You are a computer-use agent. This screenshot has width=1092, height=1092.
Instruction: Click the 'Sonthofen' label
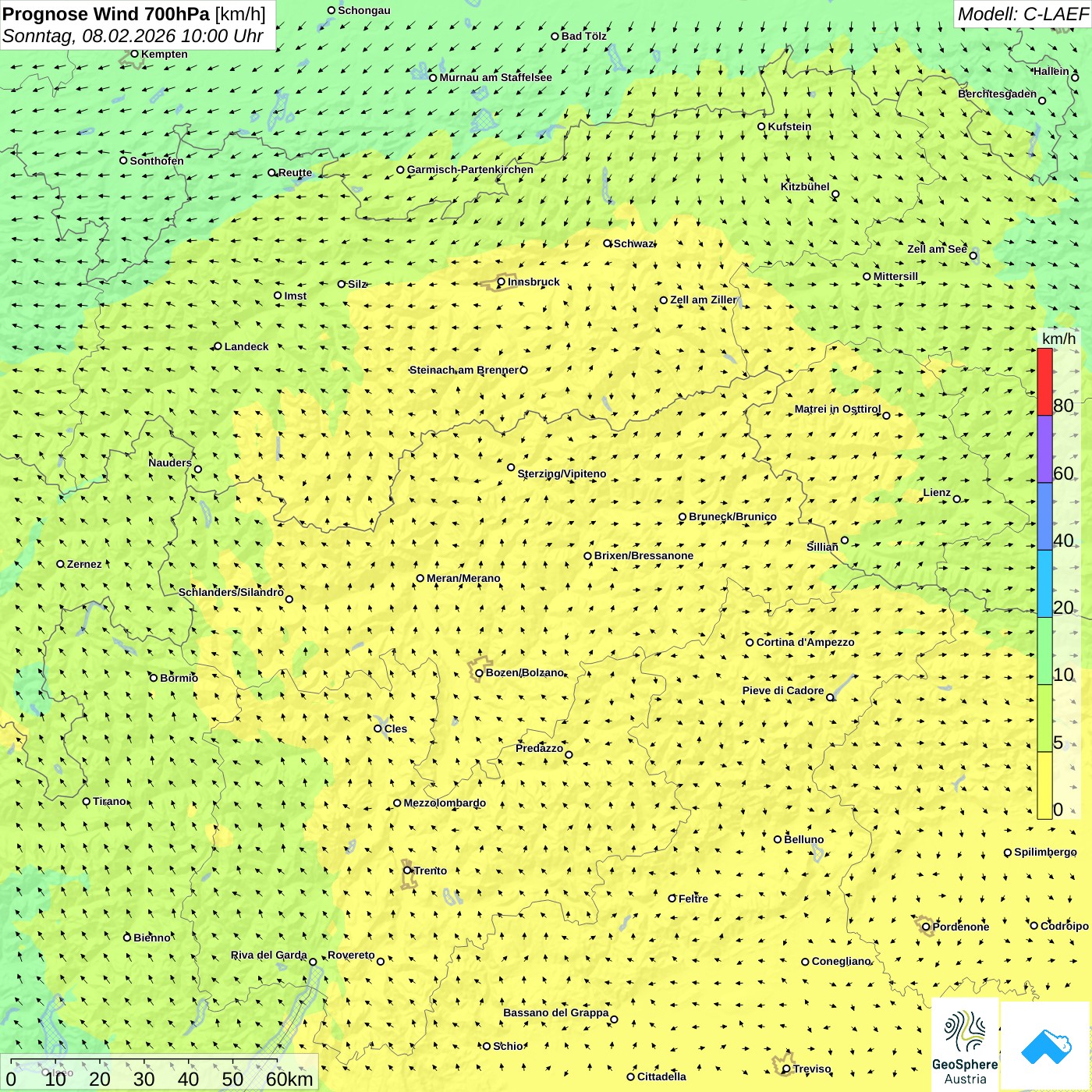[157, 161]
